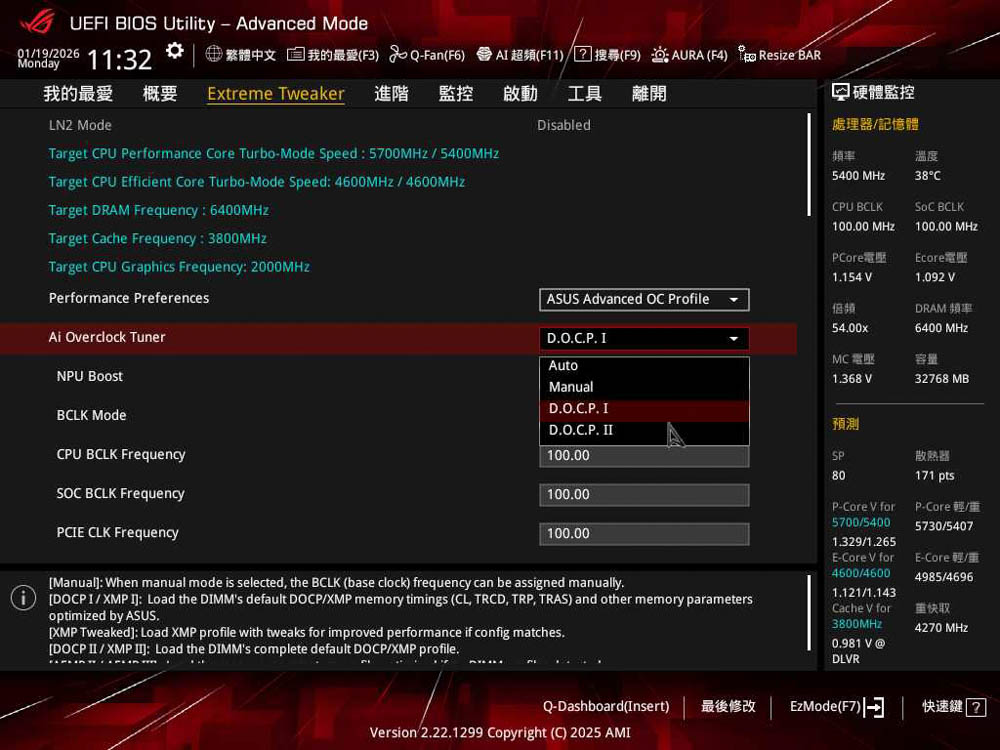Open Q-Fan(F6) fan control
The width and height of the screenshot is (1000, 750).
pyautogui.click(x=398, y=54)
